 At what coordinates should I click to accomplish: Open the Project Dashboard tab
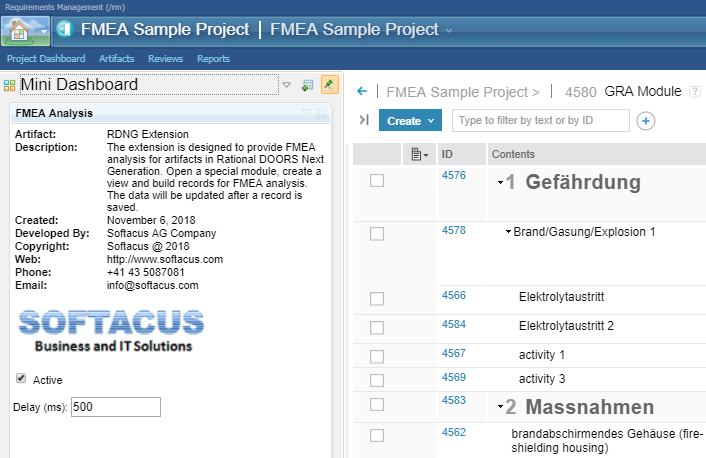pos(46,59)
